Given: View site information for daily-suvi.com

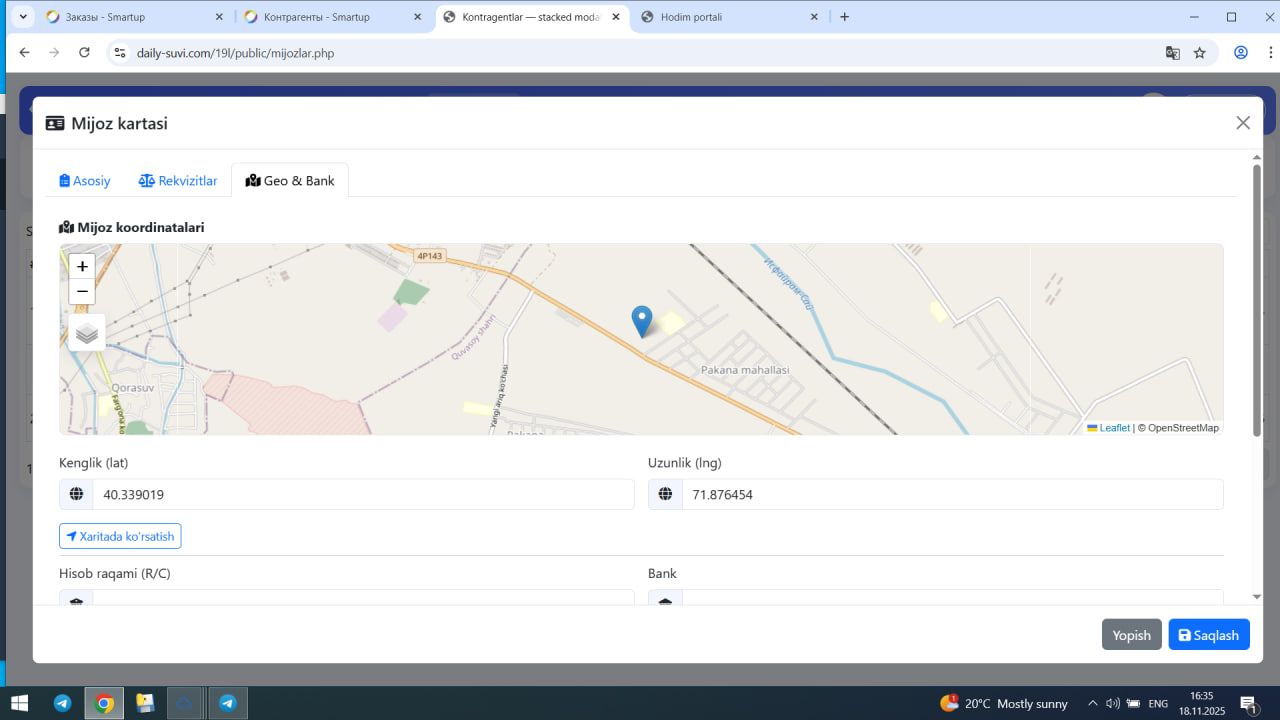Looking at the screenshot, I should click(119, 53).
